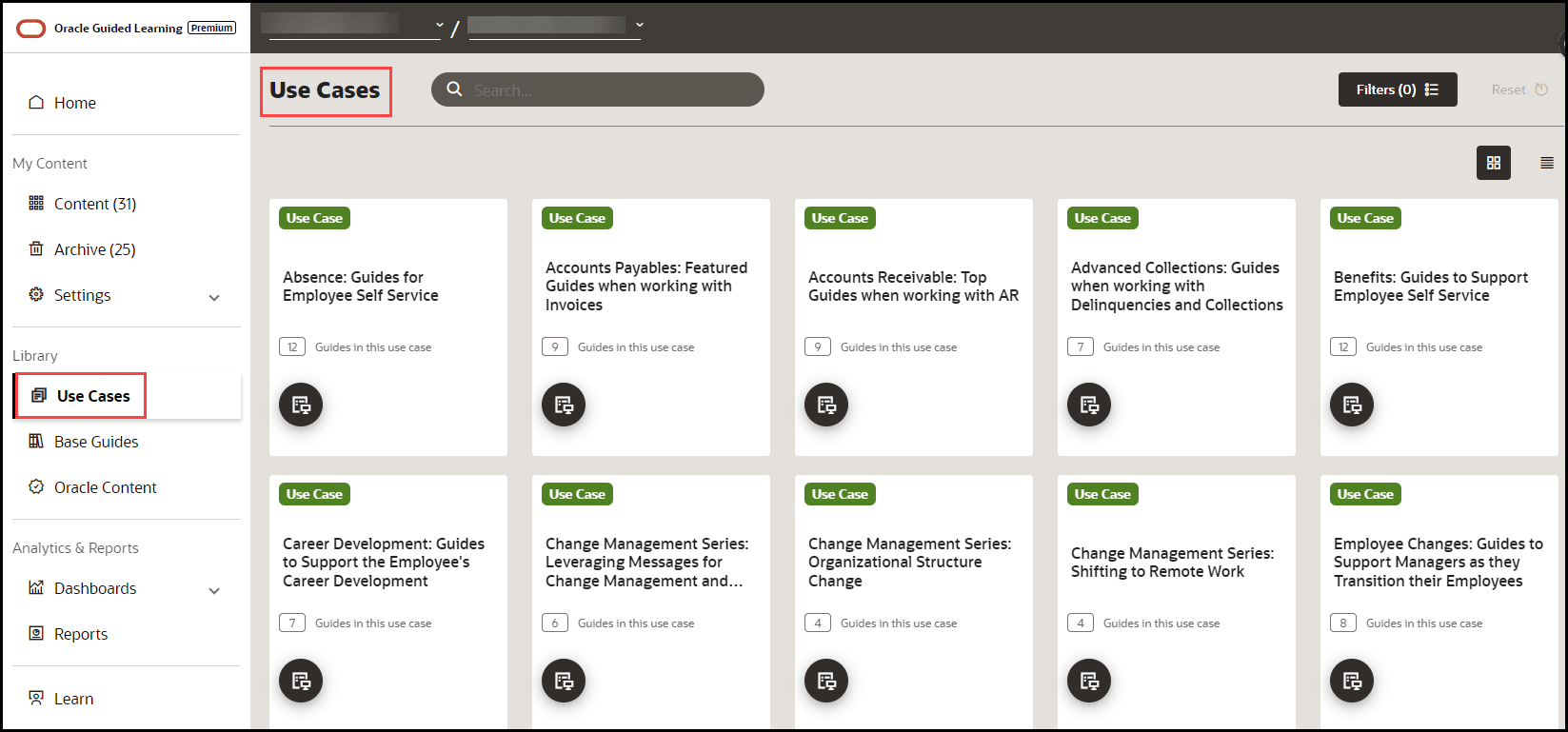This screenshot has height=732, width=1568.
Task: Click the Settings gear icon
Action: coord(36,294)
